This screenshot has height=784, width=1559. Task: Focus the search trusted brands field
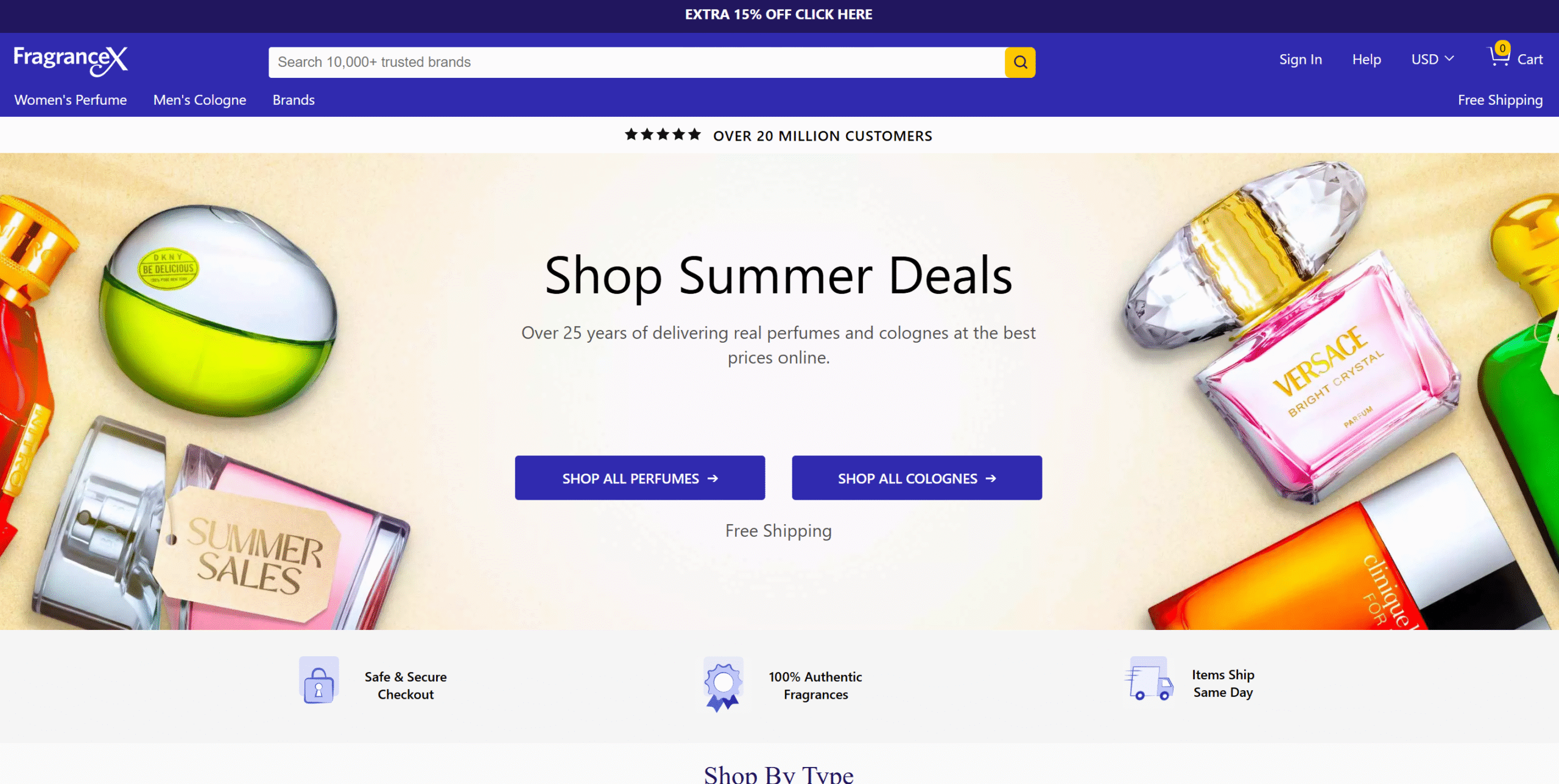(x=636, y=62)
